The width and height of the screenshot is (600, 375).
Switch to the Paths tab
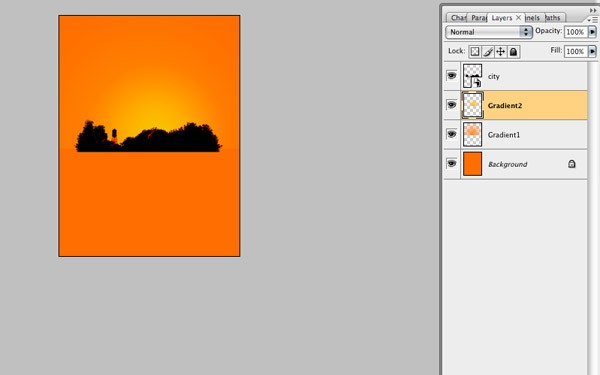(554, 18)
